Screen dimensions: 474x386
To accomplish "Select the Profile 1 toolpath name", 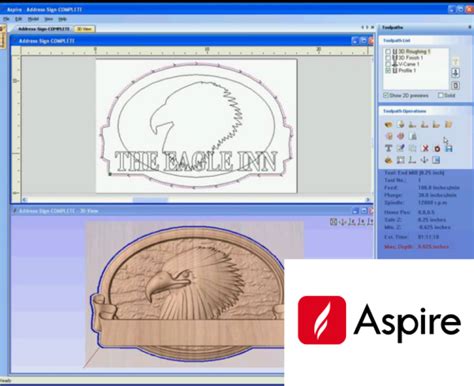I will [407, 70].
